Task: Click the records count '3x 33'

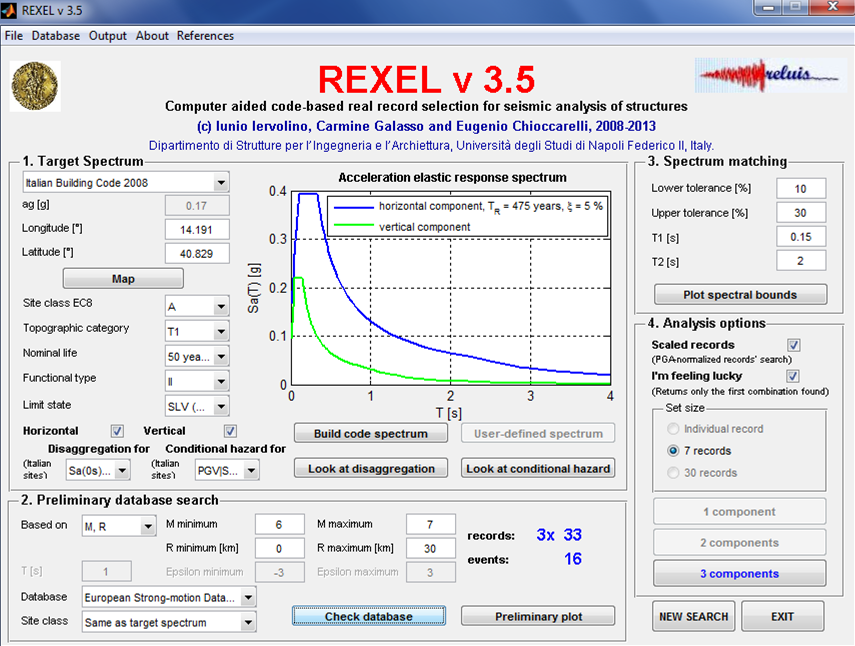Action: click(559, 535)
